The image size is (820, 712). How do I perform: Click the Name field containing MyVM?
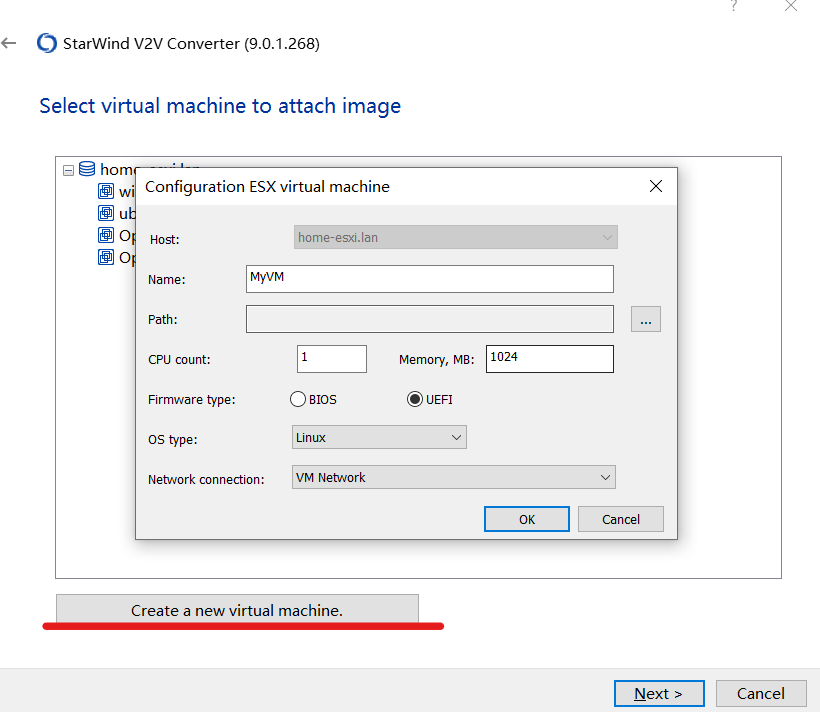(430, 279)
